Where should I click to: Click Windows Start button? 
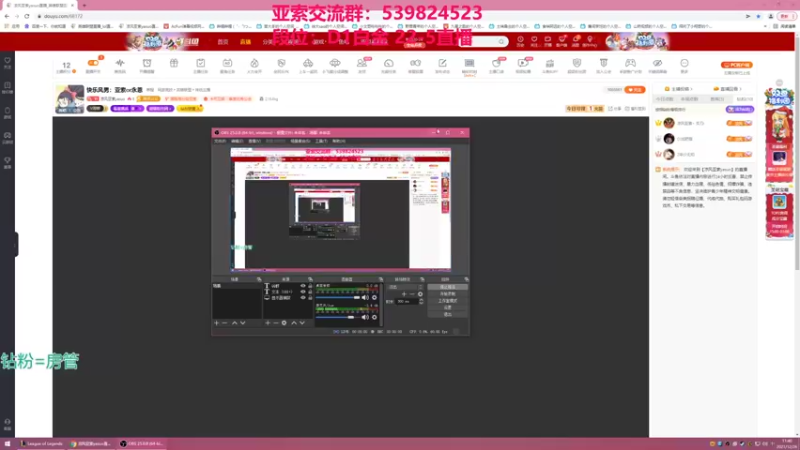point(7,444)
